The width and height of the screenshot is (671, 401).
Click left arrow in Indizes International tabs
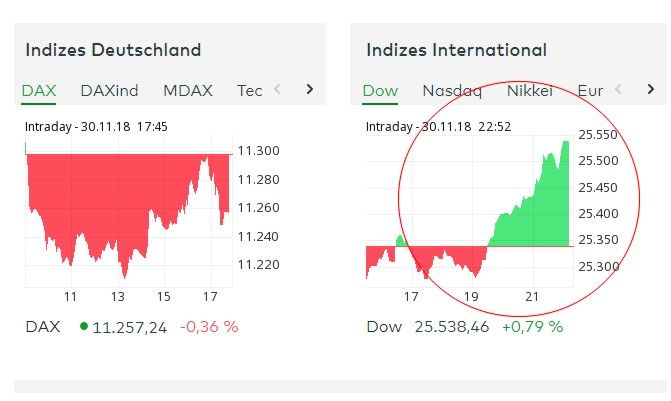point(619,90)
